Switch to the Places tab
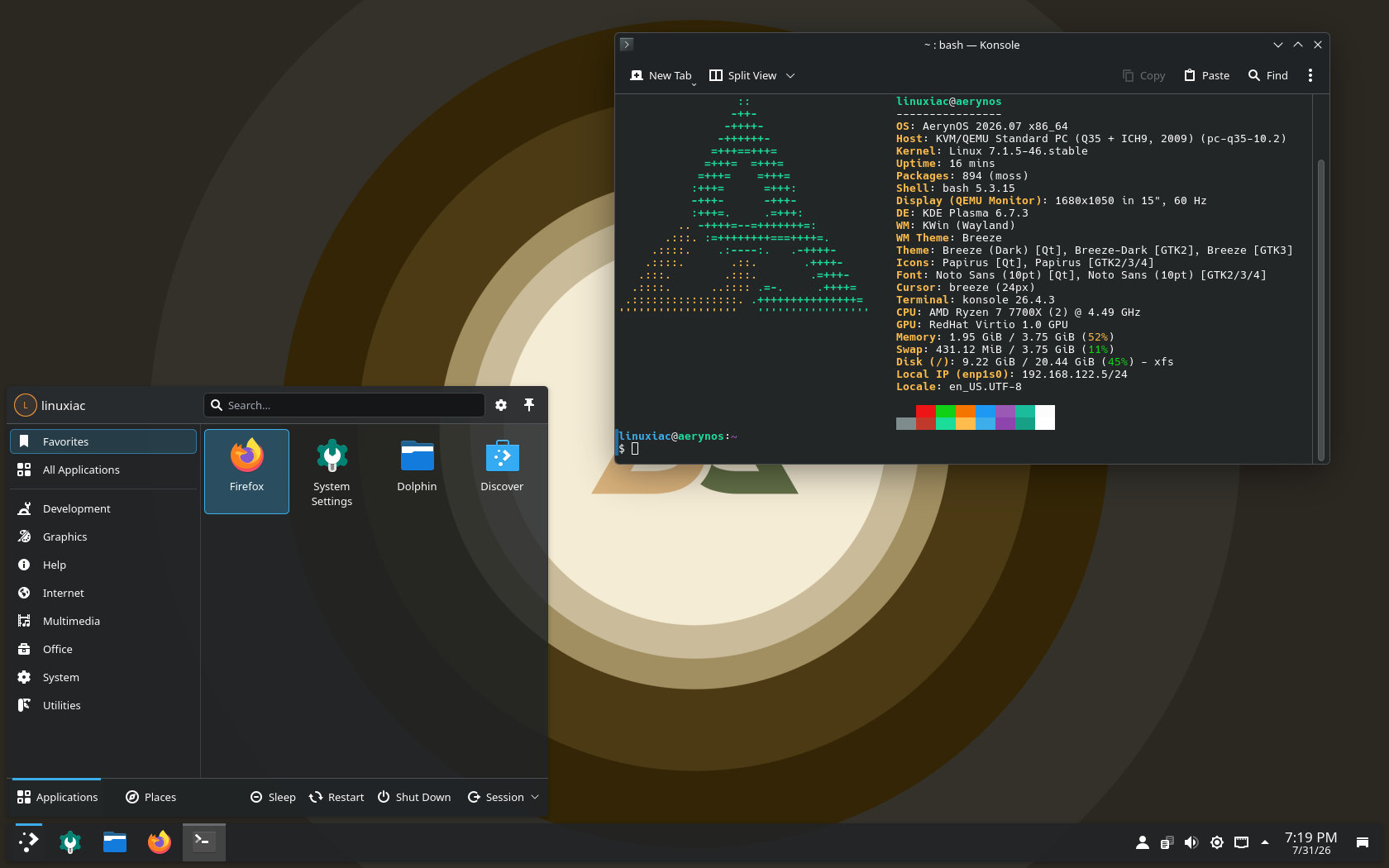Image resolution: width=1389 pixels, height=868 pixels. 150,797
